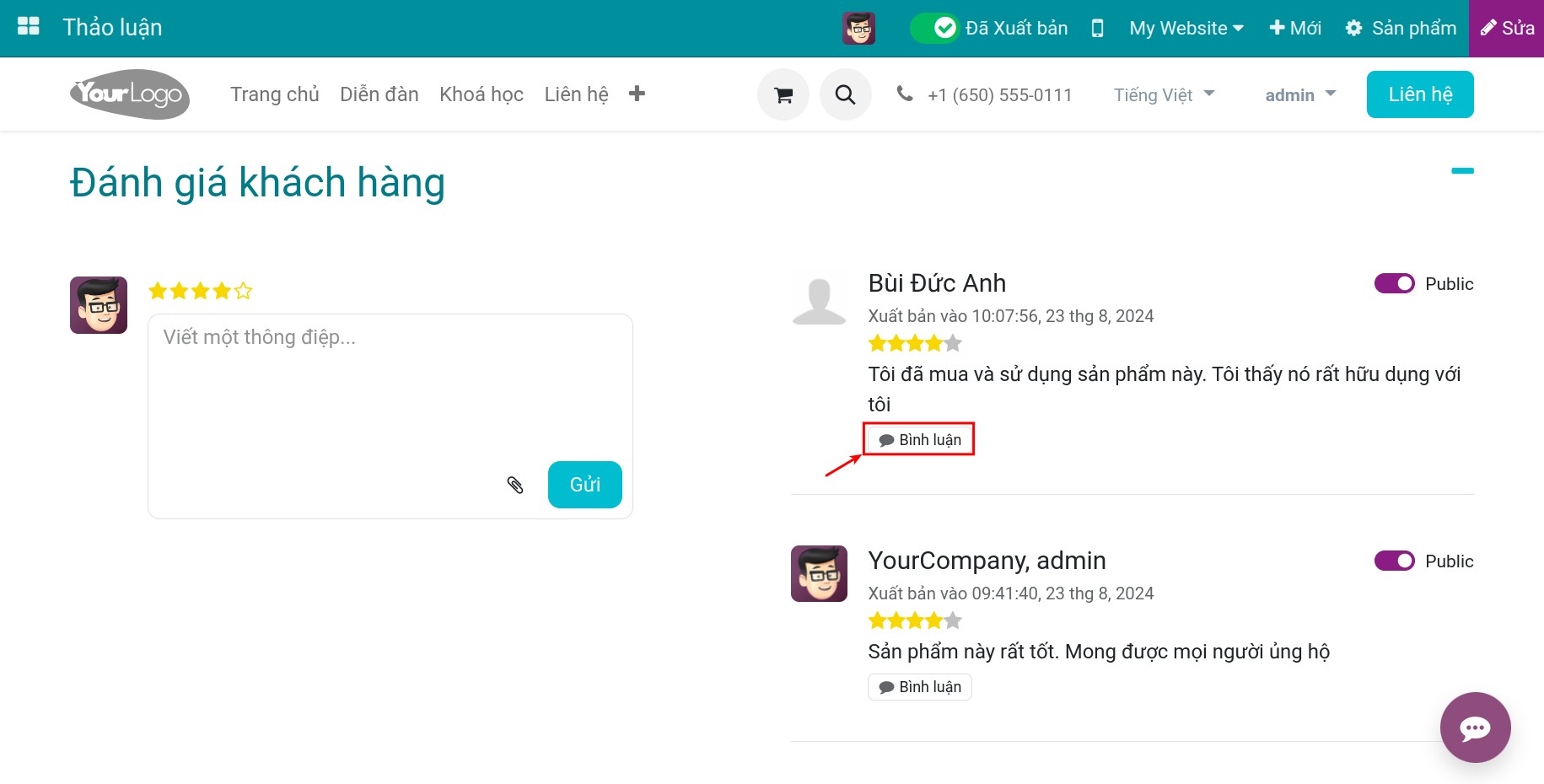
Task: Select fifth empty star in rating input
Action: [x=244, y=292]
